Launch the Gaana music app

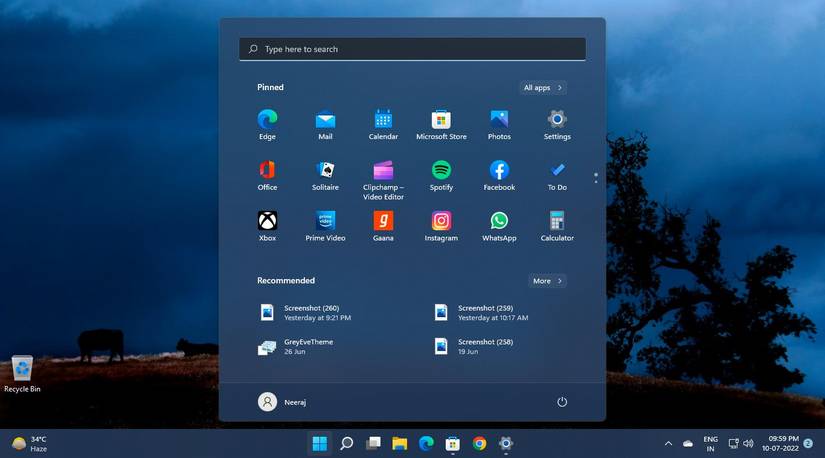pos(383,226)
